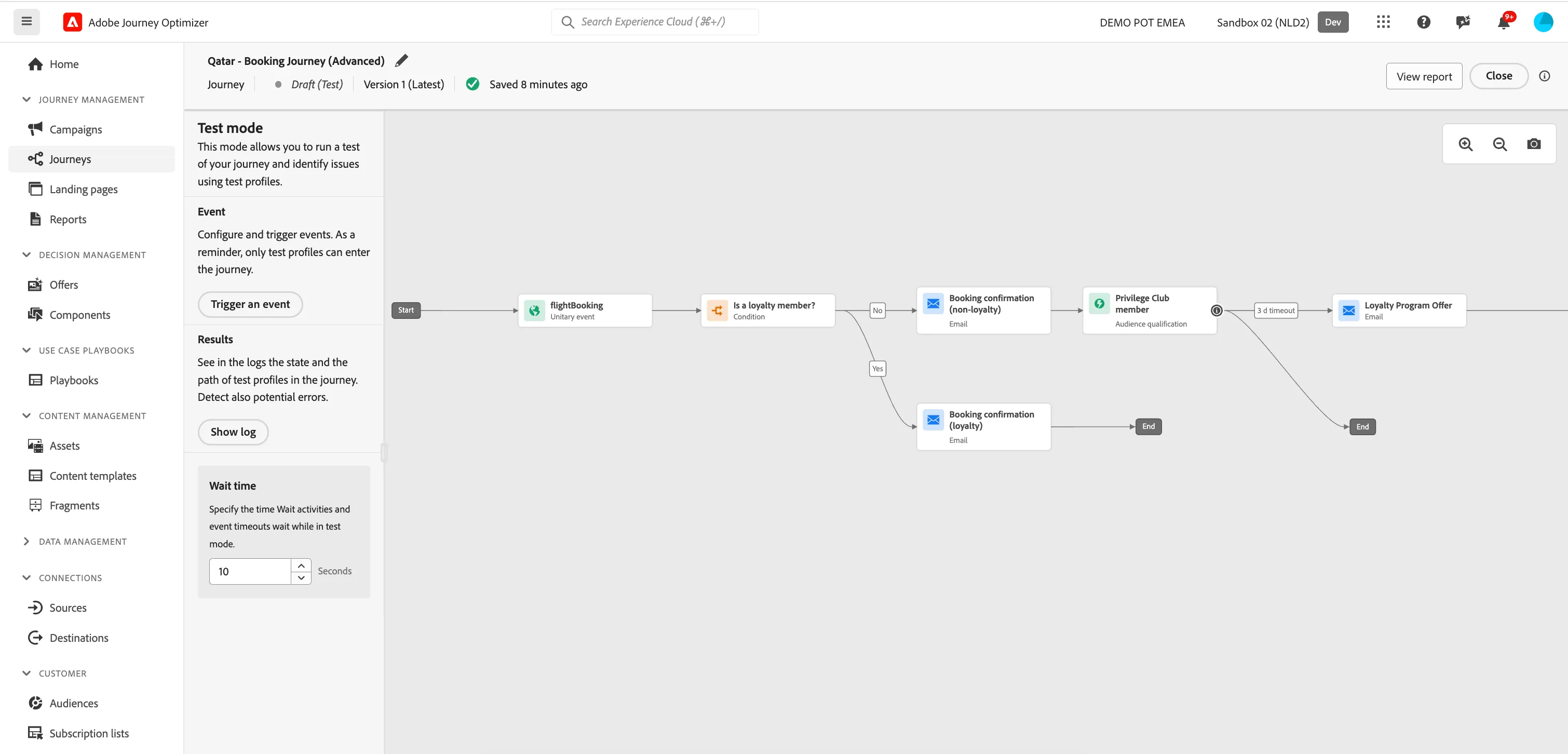Toggle the hamburger navigation menu

[27, 22]
